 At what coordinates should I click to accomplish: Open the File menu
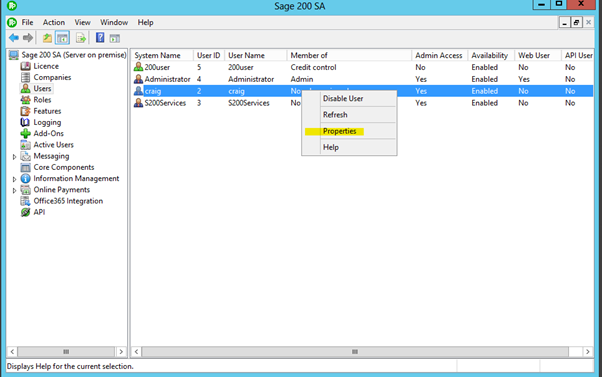tap(27, 22)
